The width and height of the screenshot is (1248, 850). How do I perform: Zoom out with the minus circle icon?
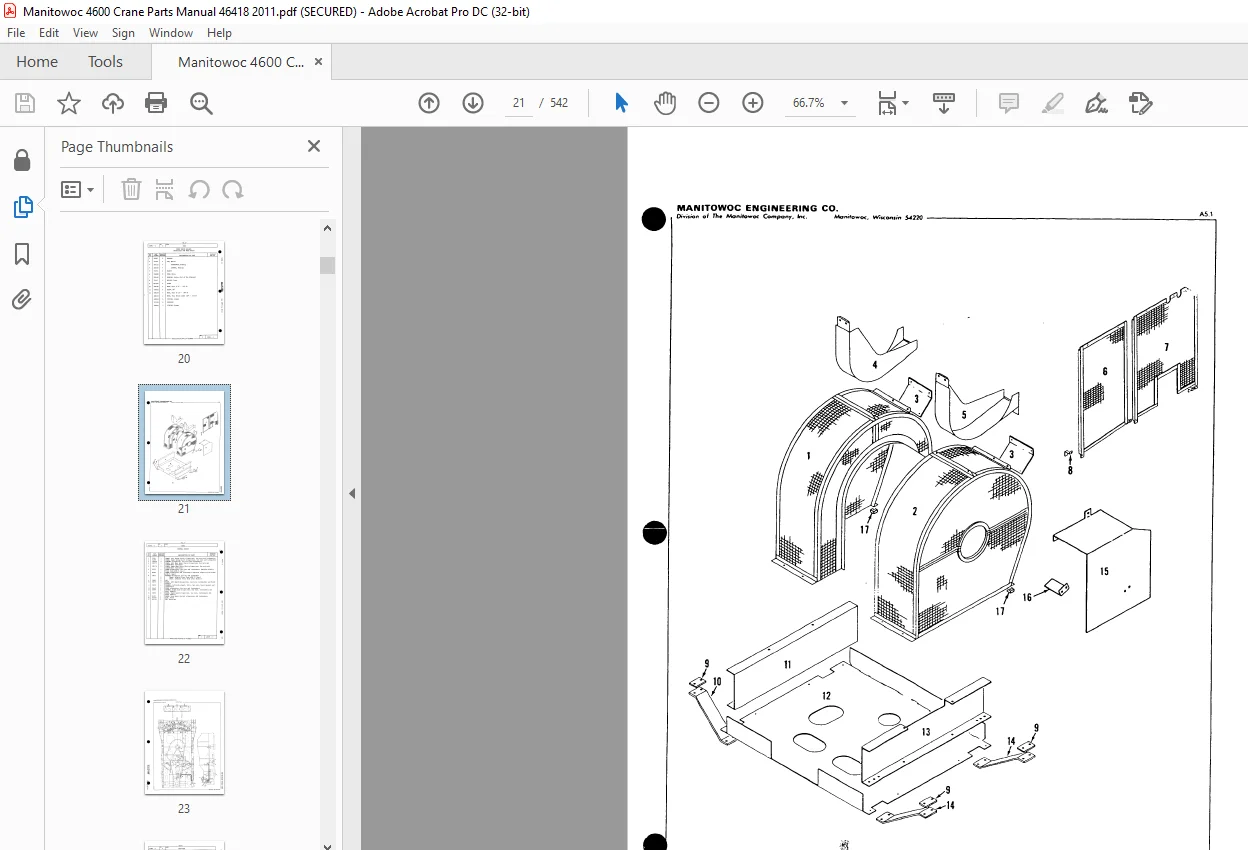click(x=709, y=103)
